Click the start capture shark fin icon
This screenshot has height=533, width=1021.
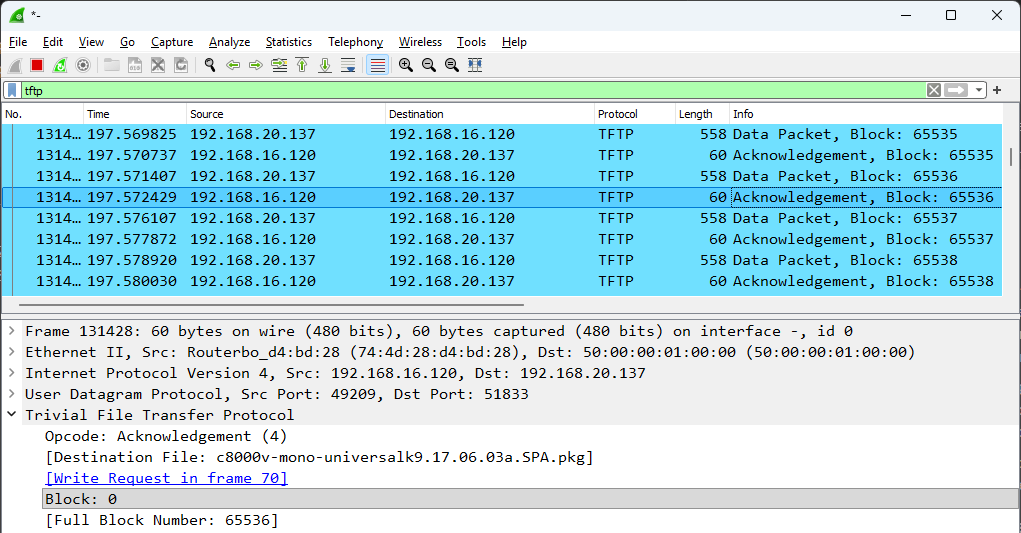(x=15, y=65)
